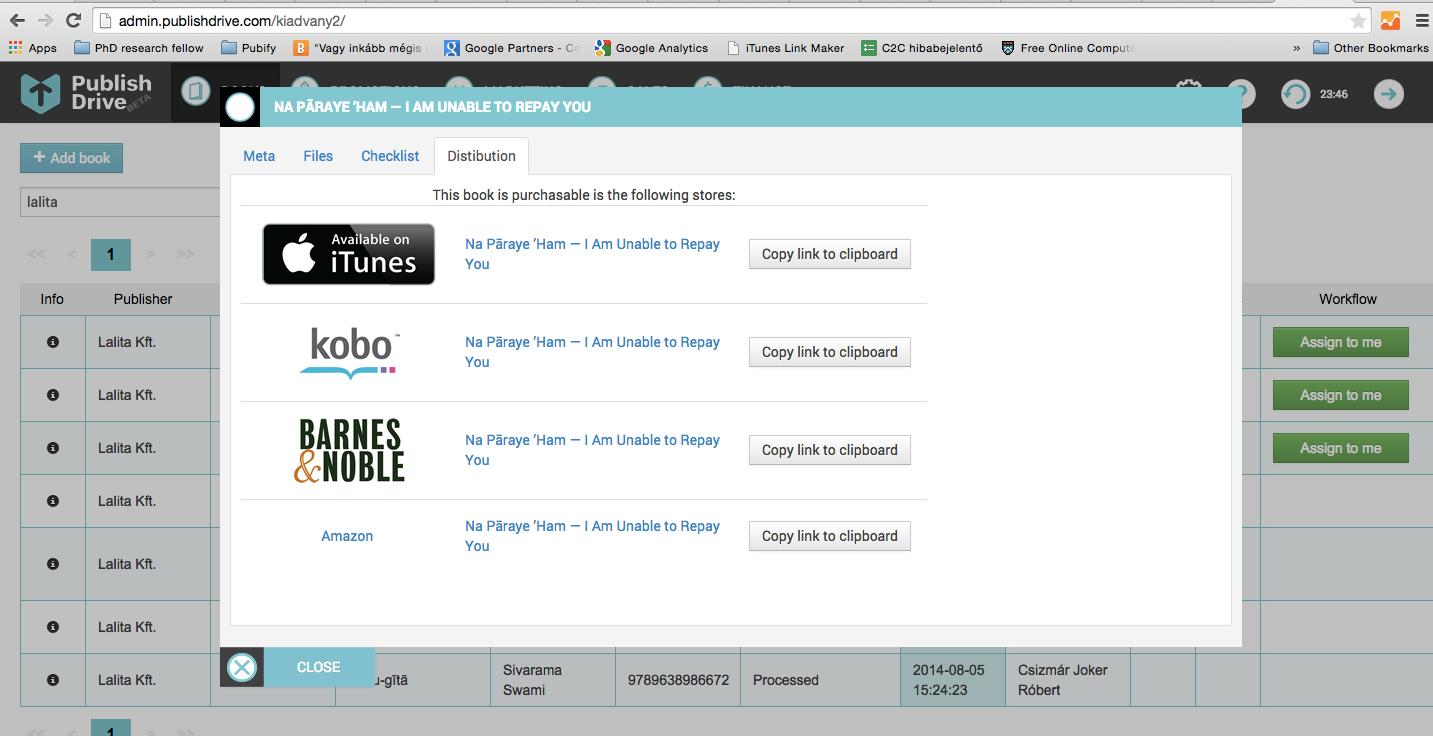Viewport: 1433px width, 736px height.
Task: Click the orange chart extension icon
Action: 1390,20
